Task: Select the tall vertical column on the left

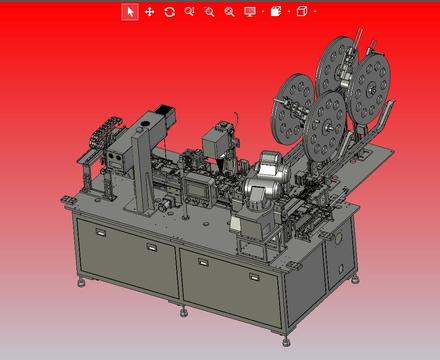Action: pyautogui.click(x=142, y=170)
